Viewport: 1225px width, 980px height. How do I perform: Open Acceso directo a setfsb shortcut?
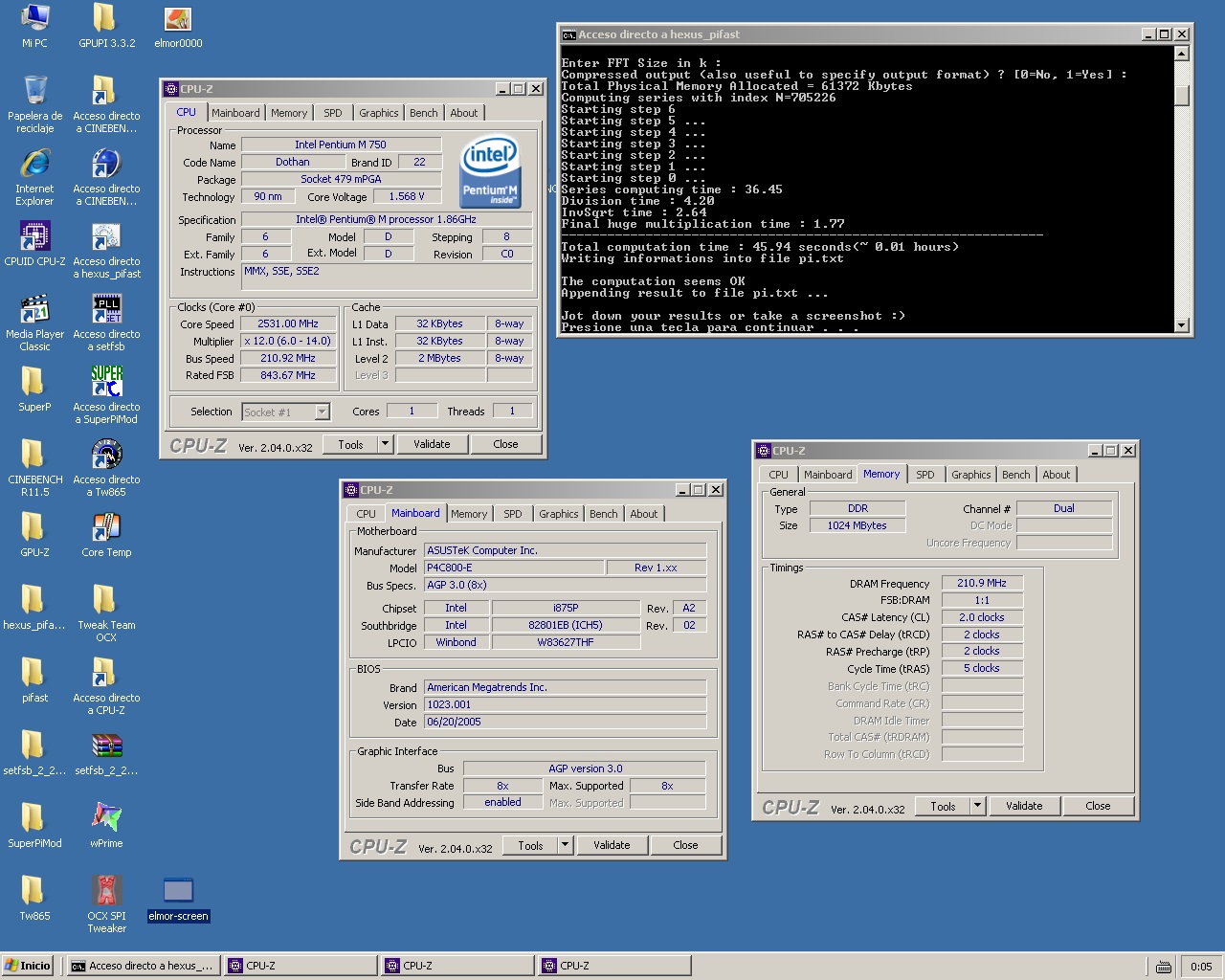[x=106, y=323]
